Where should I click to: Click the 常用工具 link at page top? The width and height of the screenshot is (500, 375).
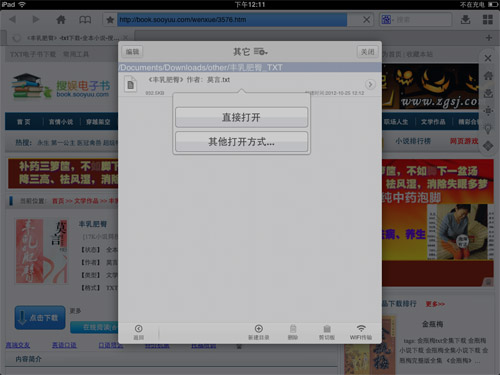76,54
